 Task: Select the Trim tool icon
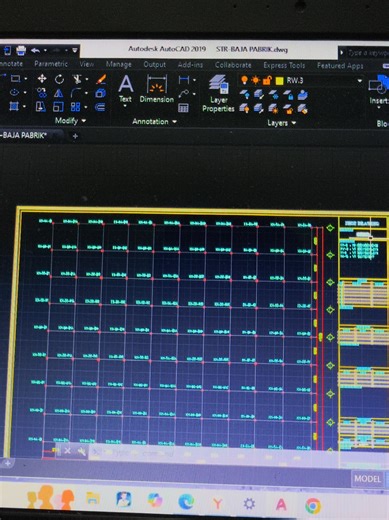77,79
